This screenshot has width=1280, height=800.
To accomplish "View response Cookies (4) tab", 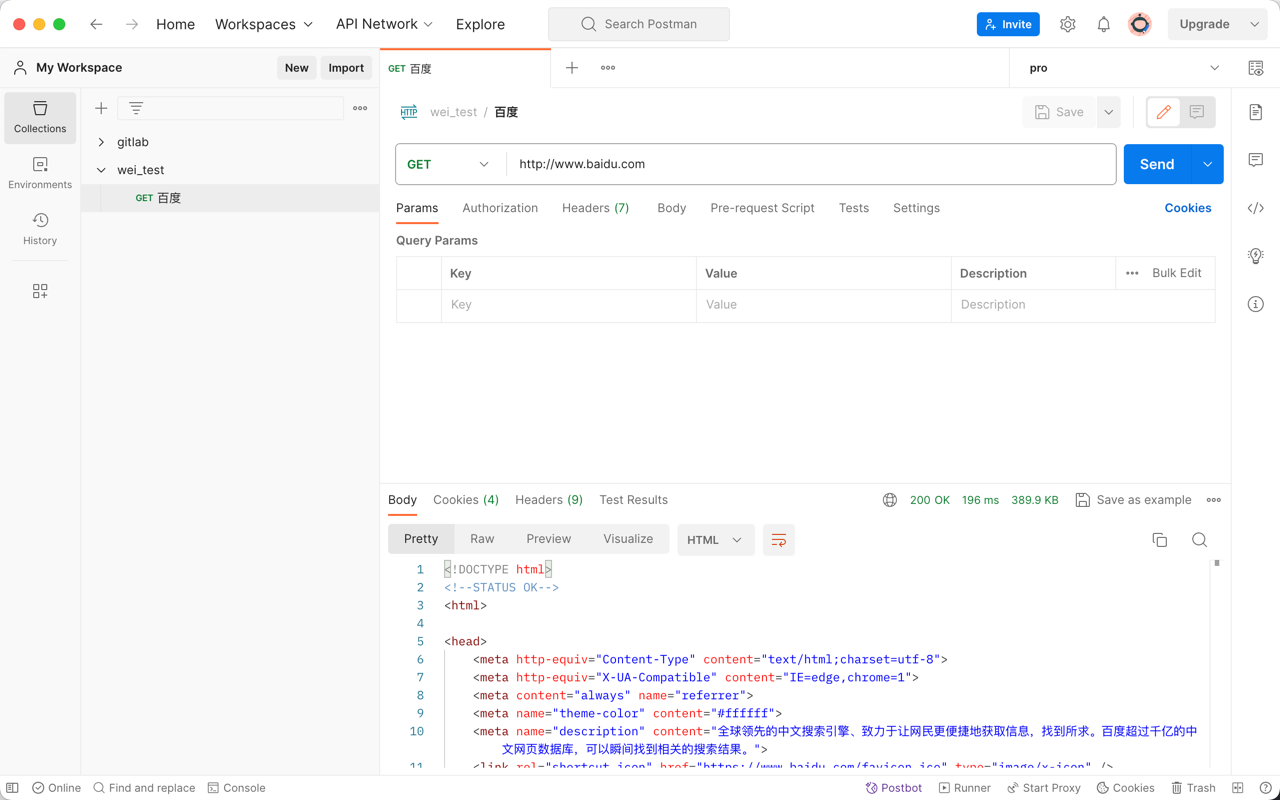I will click(x=466, y=500).
